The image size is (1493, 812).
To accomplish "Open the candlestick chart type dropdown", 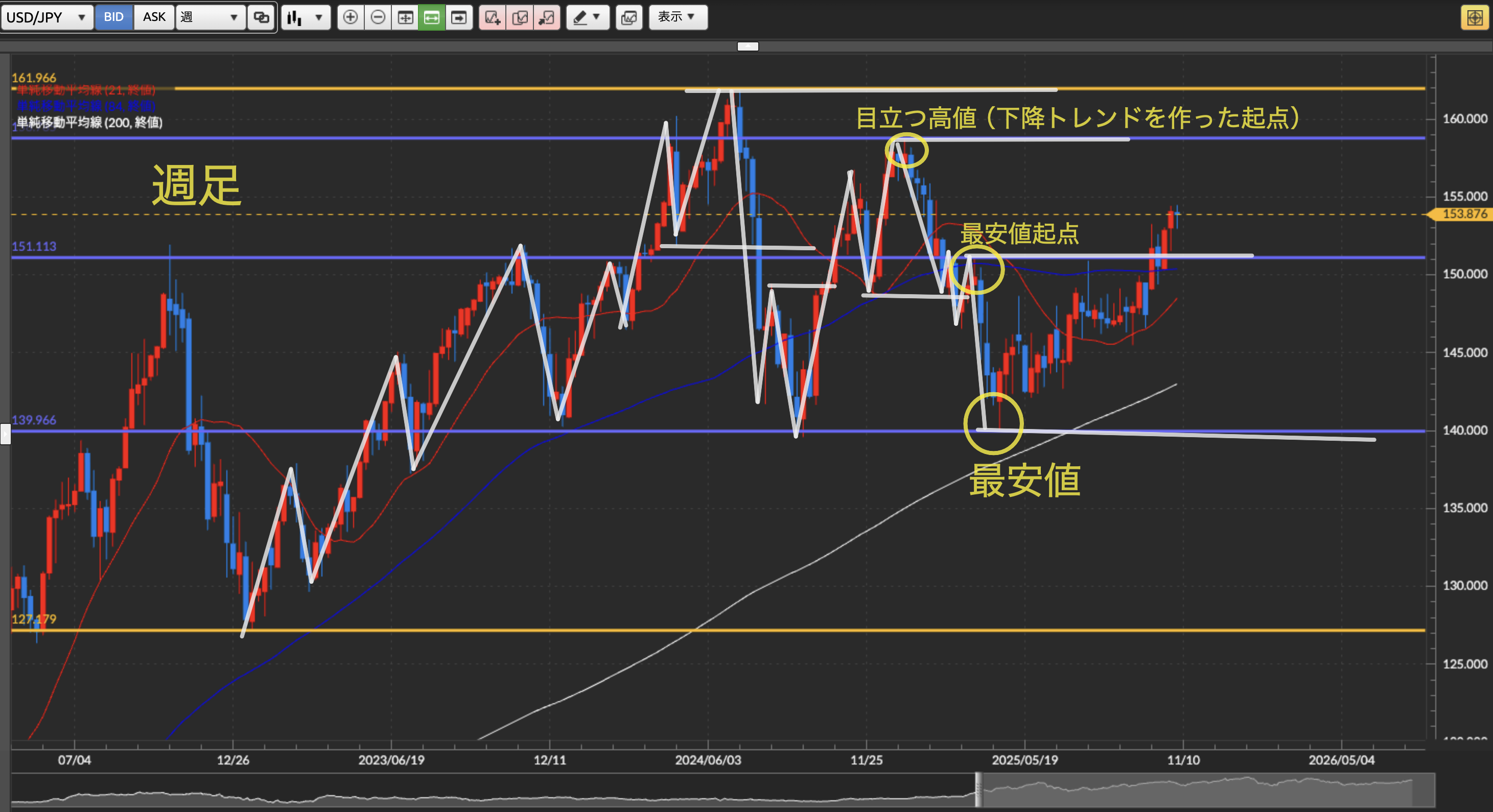I will pyautogui.click(x=306, y=17).
